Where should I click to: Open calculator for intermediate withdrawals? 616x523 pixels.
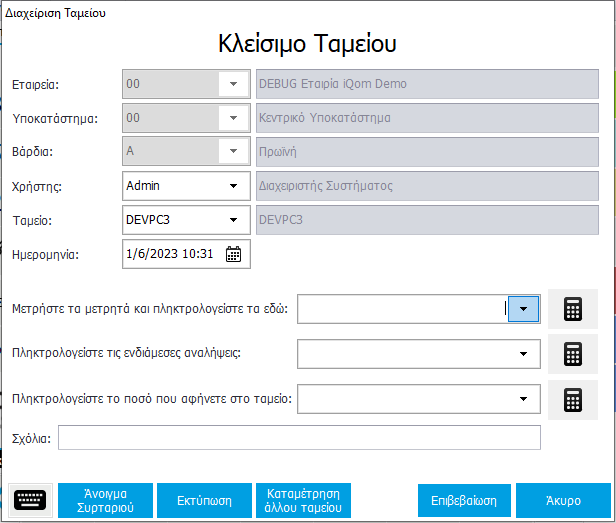(572, 354)
